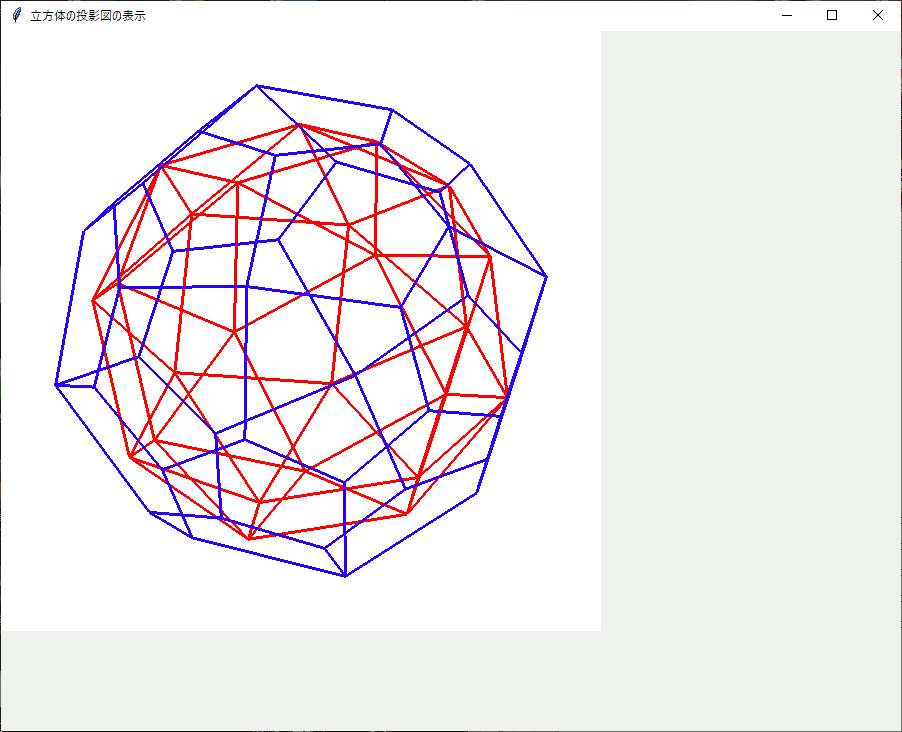Minimize the 立方体の投影図の表示 window
Screen dimensions: 902x732
[x=787, y=16]
